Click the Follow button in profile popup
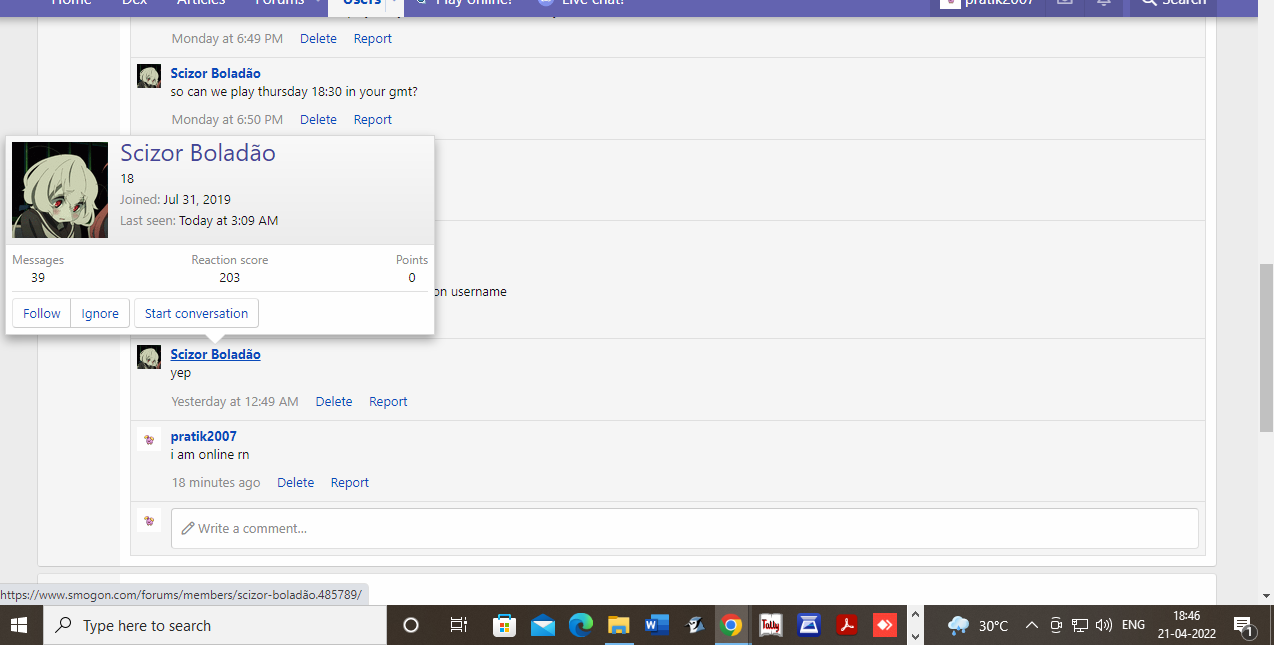The width and height of the screenshot is (1274, 645). pyautogui.click(x=41, y=313)
